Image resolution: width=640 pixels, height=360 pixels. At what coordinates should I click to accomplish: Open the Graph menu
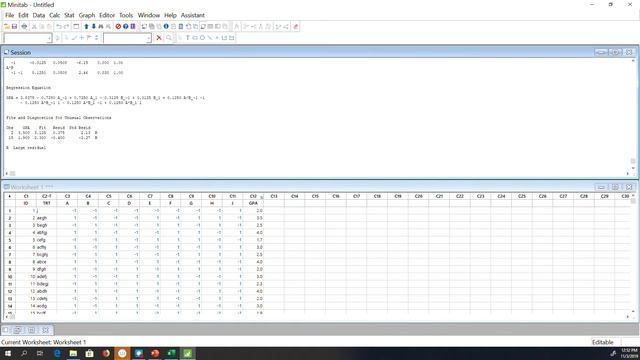click(x=87, y=15)
